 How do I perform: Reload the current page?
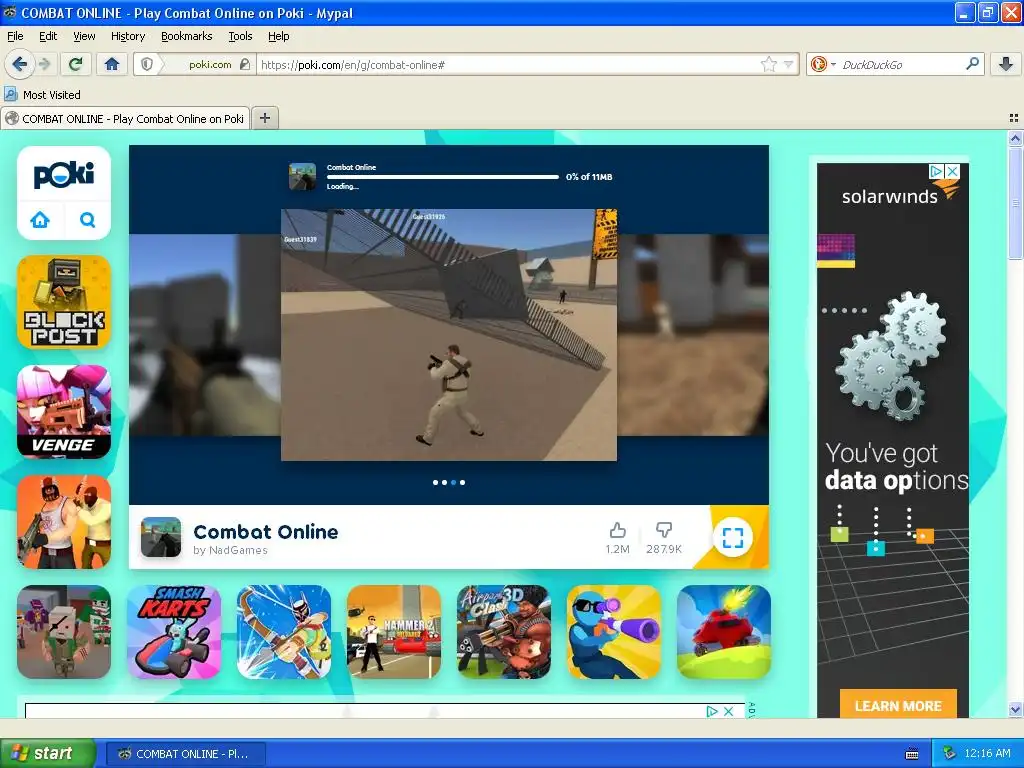(x=76, y=64)
